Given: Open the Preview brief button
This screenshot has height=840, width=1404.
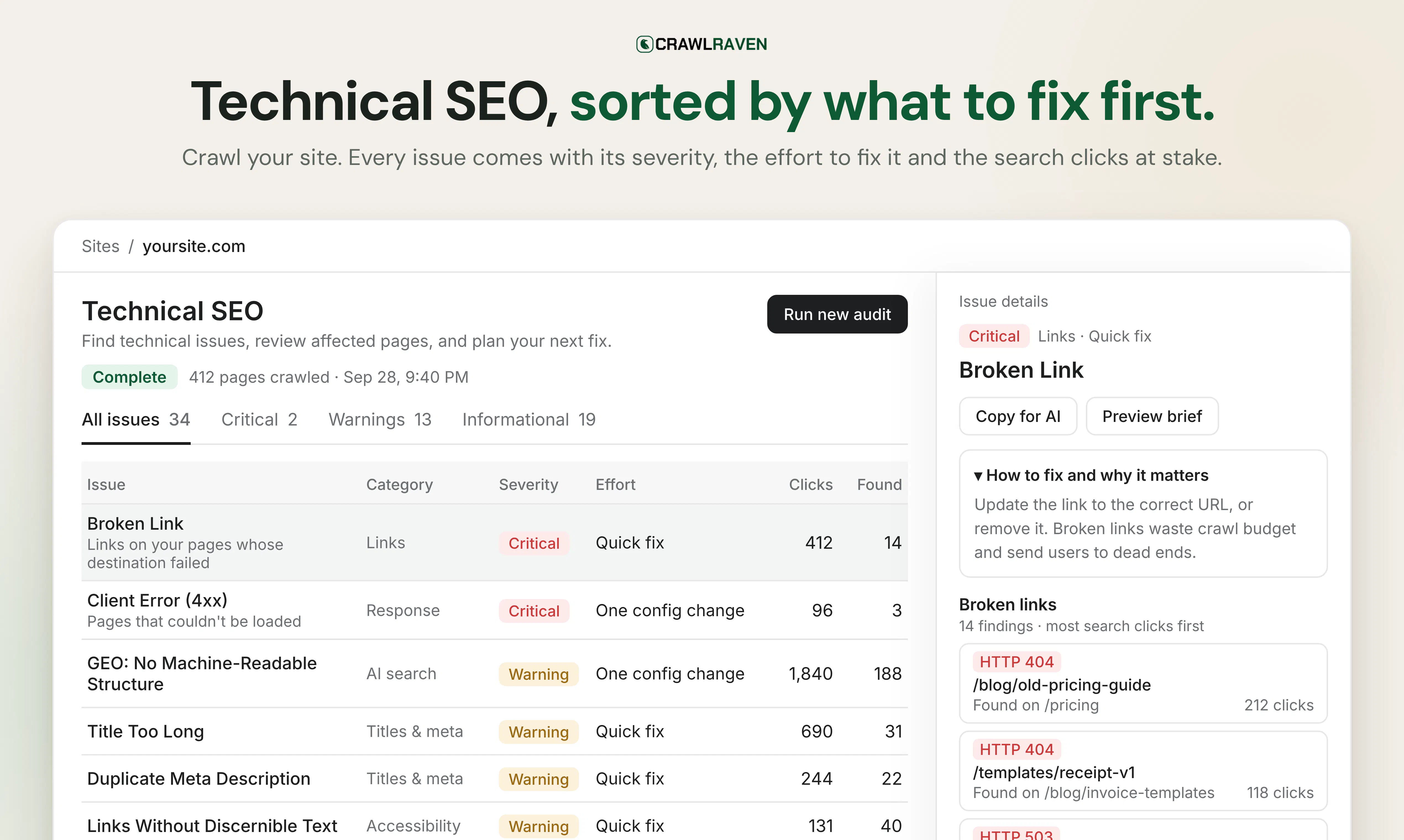Looking at the screenshot, I should click(1152, 417).
